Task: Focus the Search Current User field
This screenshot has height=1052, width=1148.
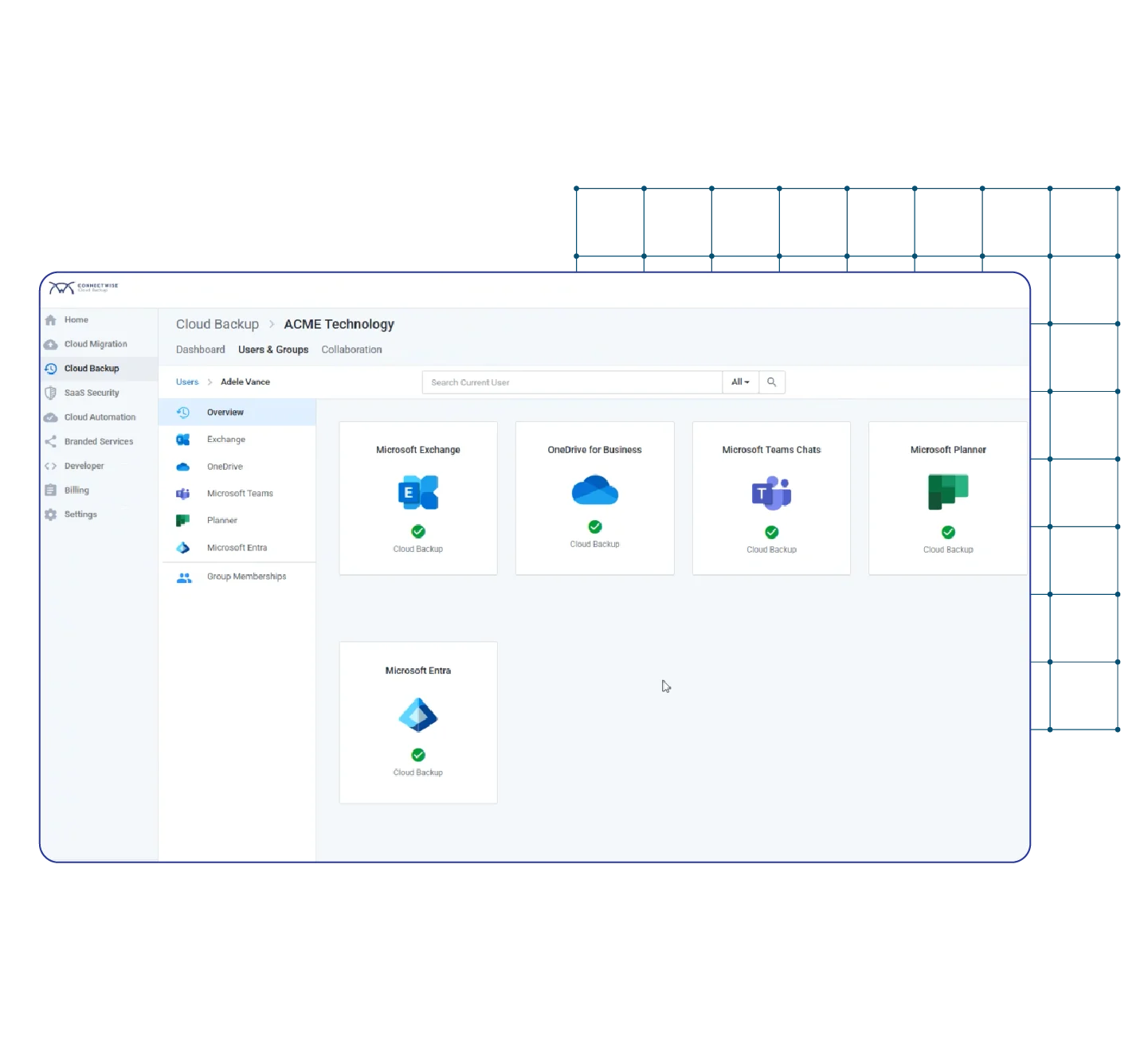Action: (572, 382)
